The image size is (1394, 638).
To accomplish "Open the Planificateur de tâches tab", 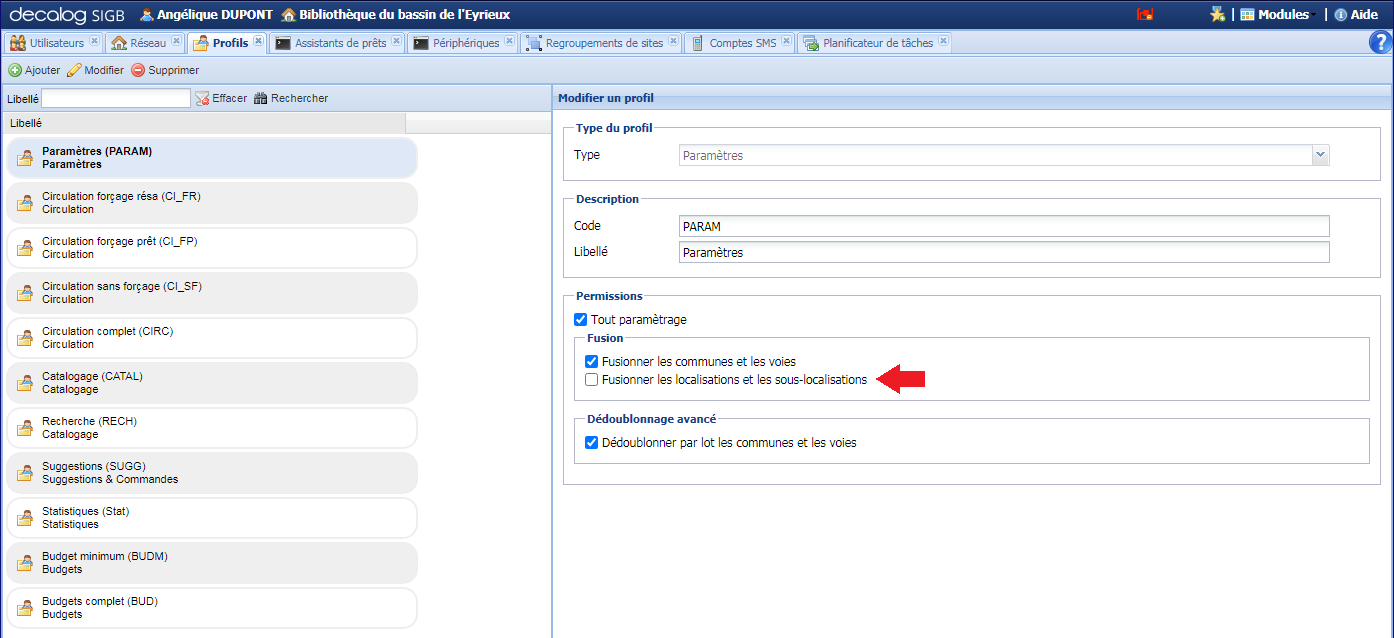I will (x=877, y=43).
